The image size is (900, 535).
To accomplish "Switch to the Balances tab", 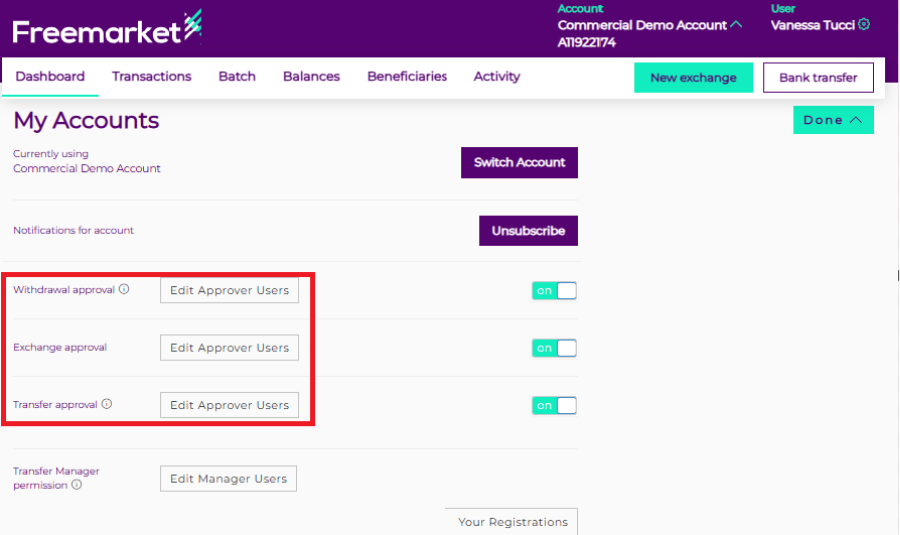I will point(311,76).
